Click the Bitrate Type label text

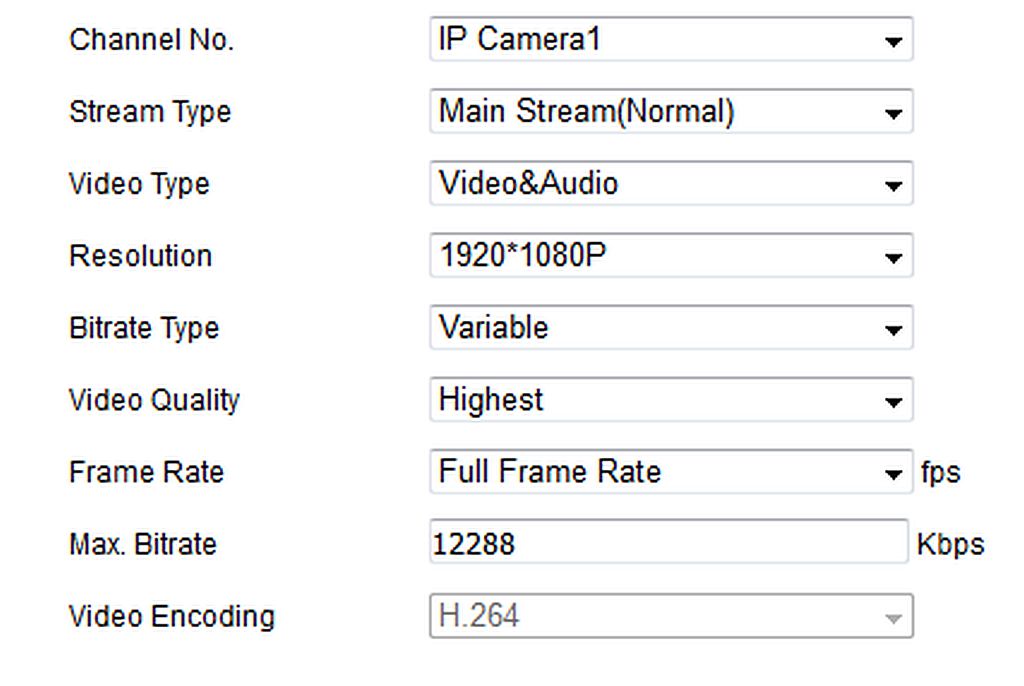pyautogui.click(x=144, y=328)
